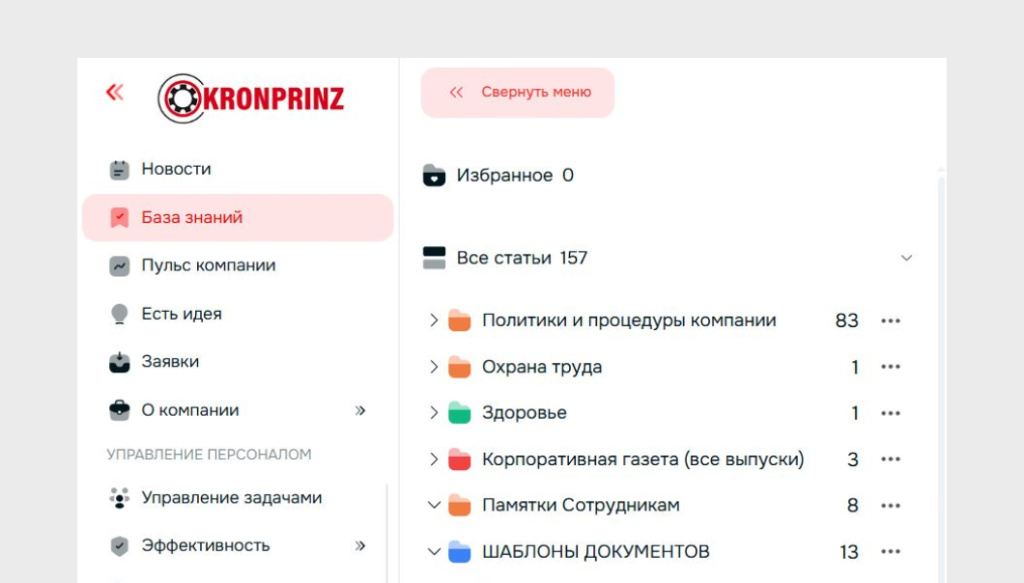Viewport: 1024px width, 583px height.
Task: Open three-dot menu for ШАБЛОНЫ ДОКУМЕНТОВ
Action: (891, 552)
